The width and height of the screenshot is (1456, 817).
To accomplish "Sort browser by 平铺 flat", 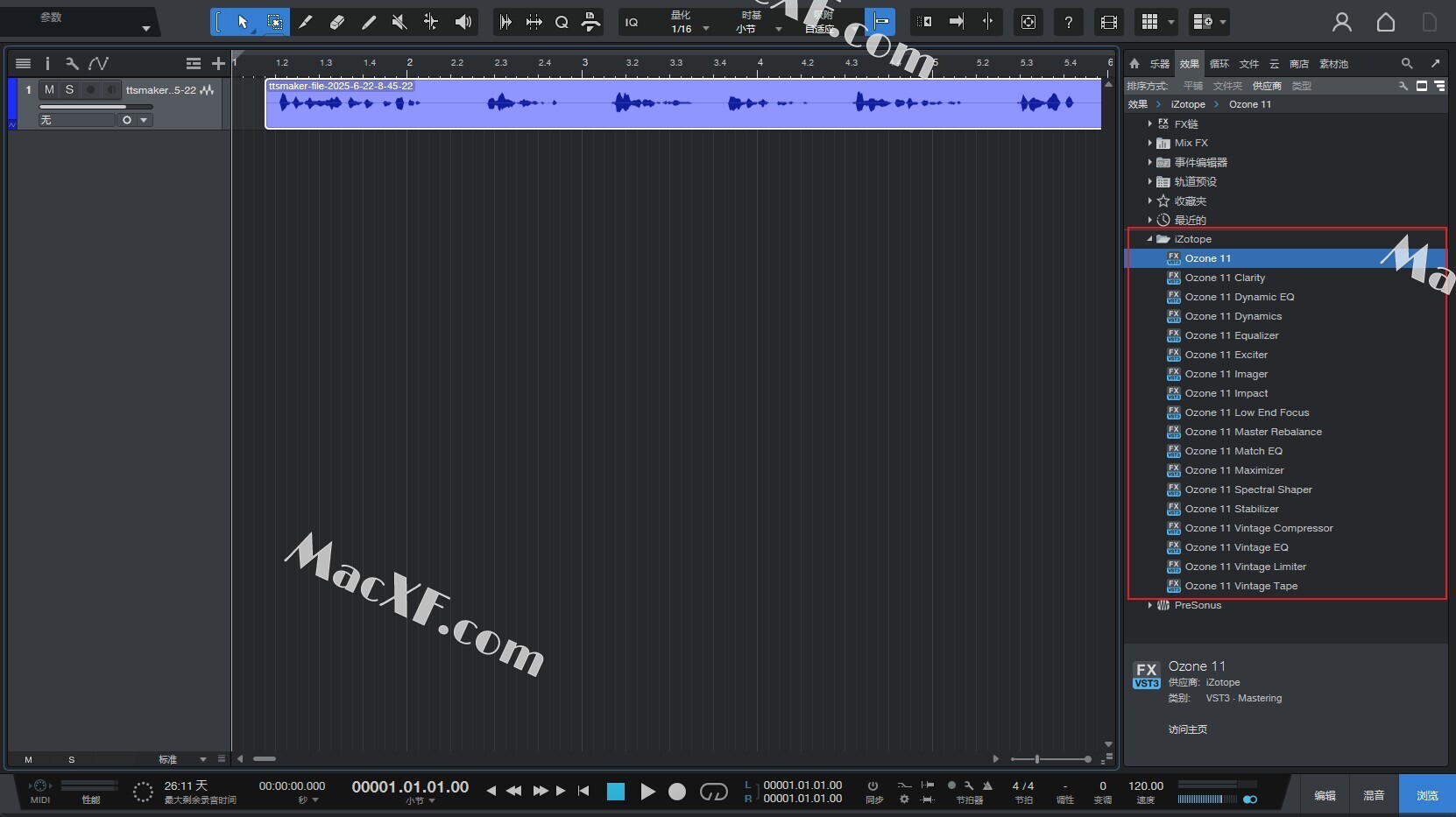I will (1193, 86).
